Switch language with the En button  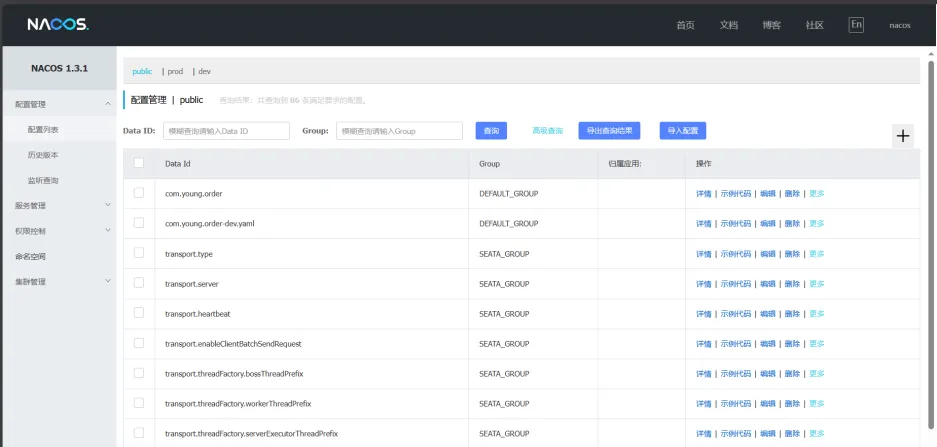coord(856,25)
